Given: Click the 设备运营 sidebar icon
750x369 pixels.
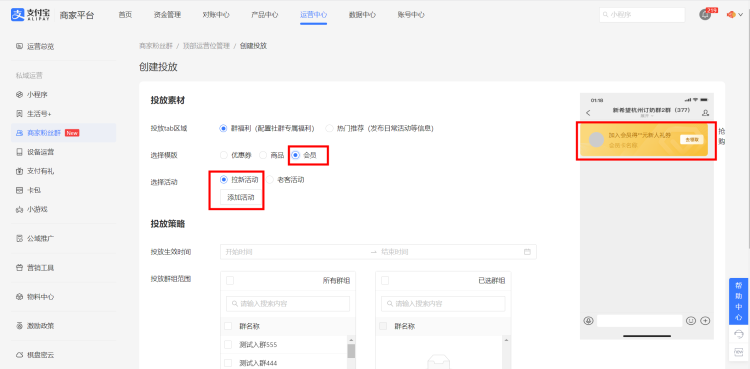Looking at the screenshot, I should coord(19,152).
